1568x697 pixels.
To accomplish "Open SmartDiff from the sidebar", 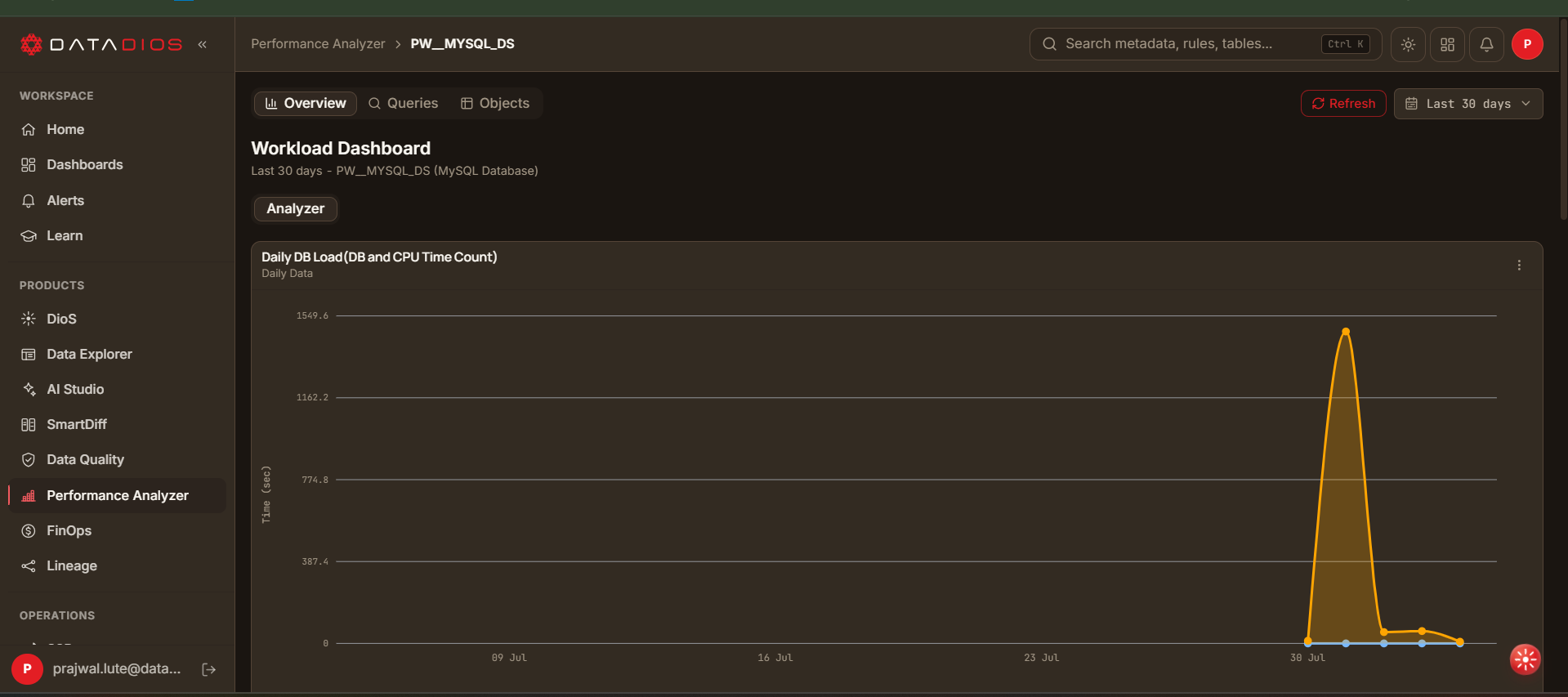I will point(117,424).
